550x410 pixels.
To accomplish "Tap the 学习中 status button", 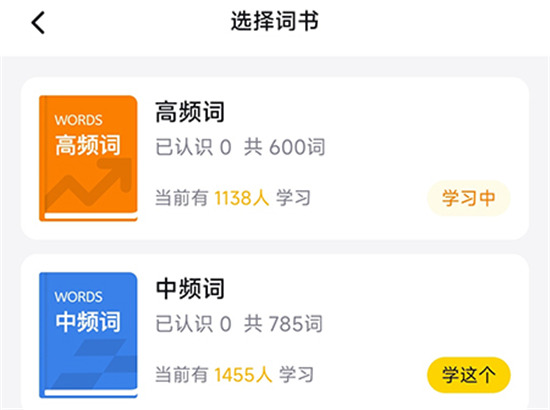I will pos(469,198).
